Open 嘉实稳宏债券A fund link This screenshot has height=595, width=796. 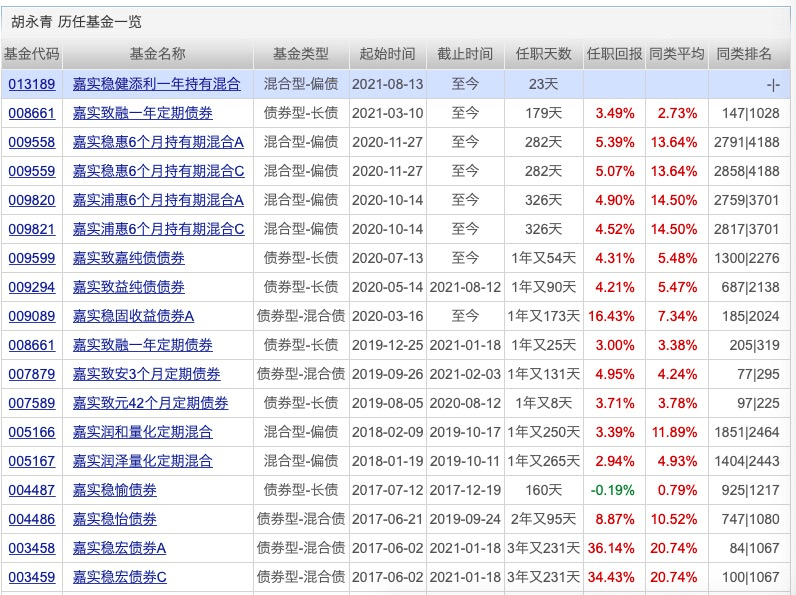119,548
